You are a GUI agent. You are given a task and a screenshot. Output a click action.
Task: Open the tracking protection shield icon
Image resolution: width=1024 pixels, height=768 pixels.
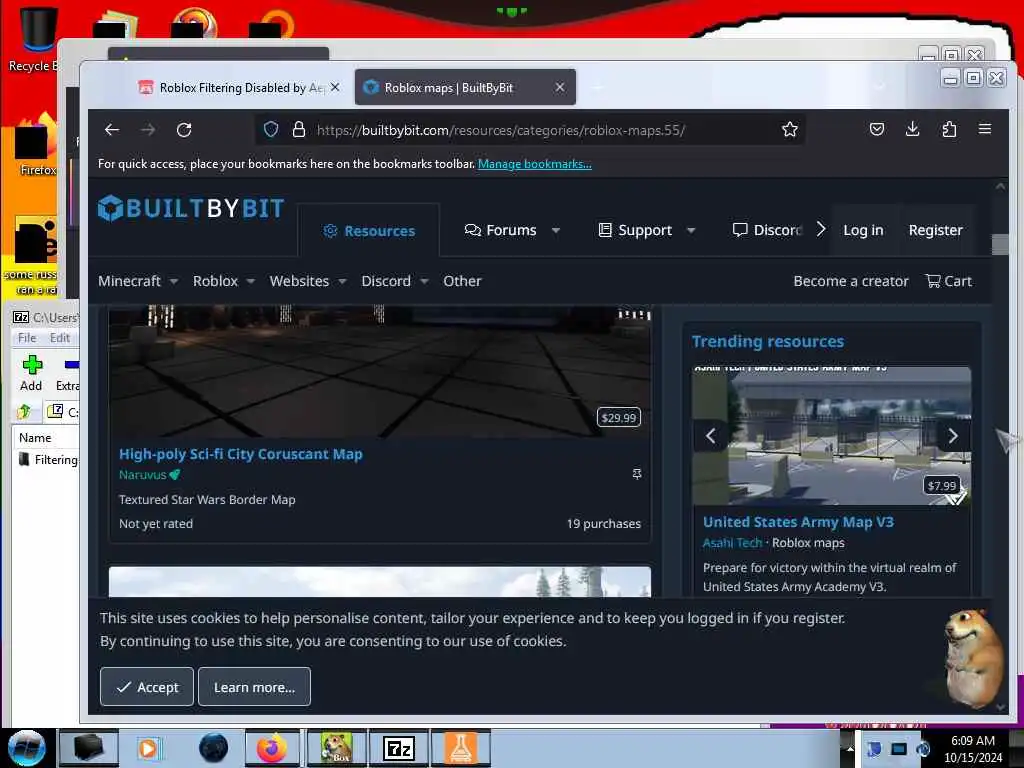tap(271, 130)
